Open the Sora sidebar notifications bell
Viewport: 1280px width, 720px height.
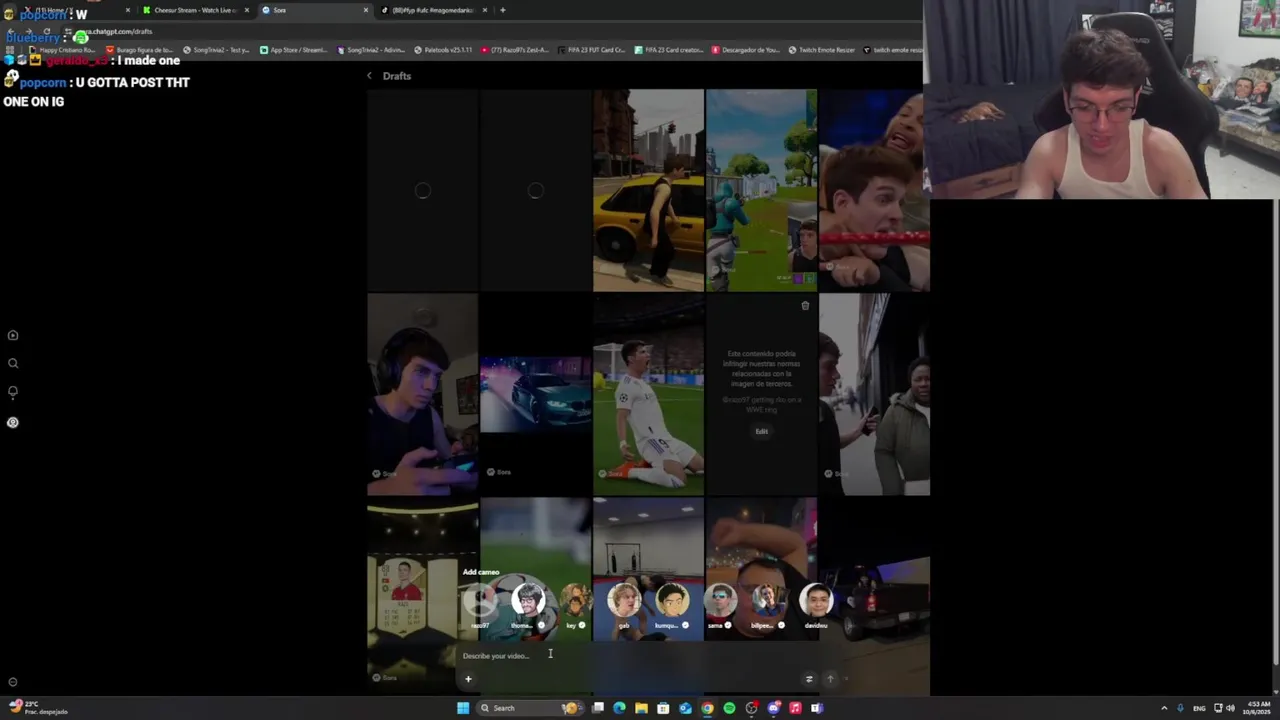coord(13,392)
